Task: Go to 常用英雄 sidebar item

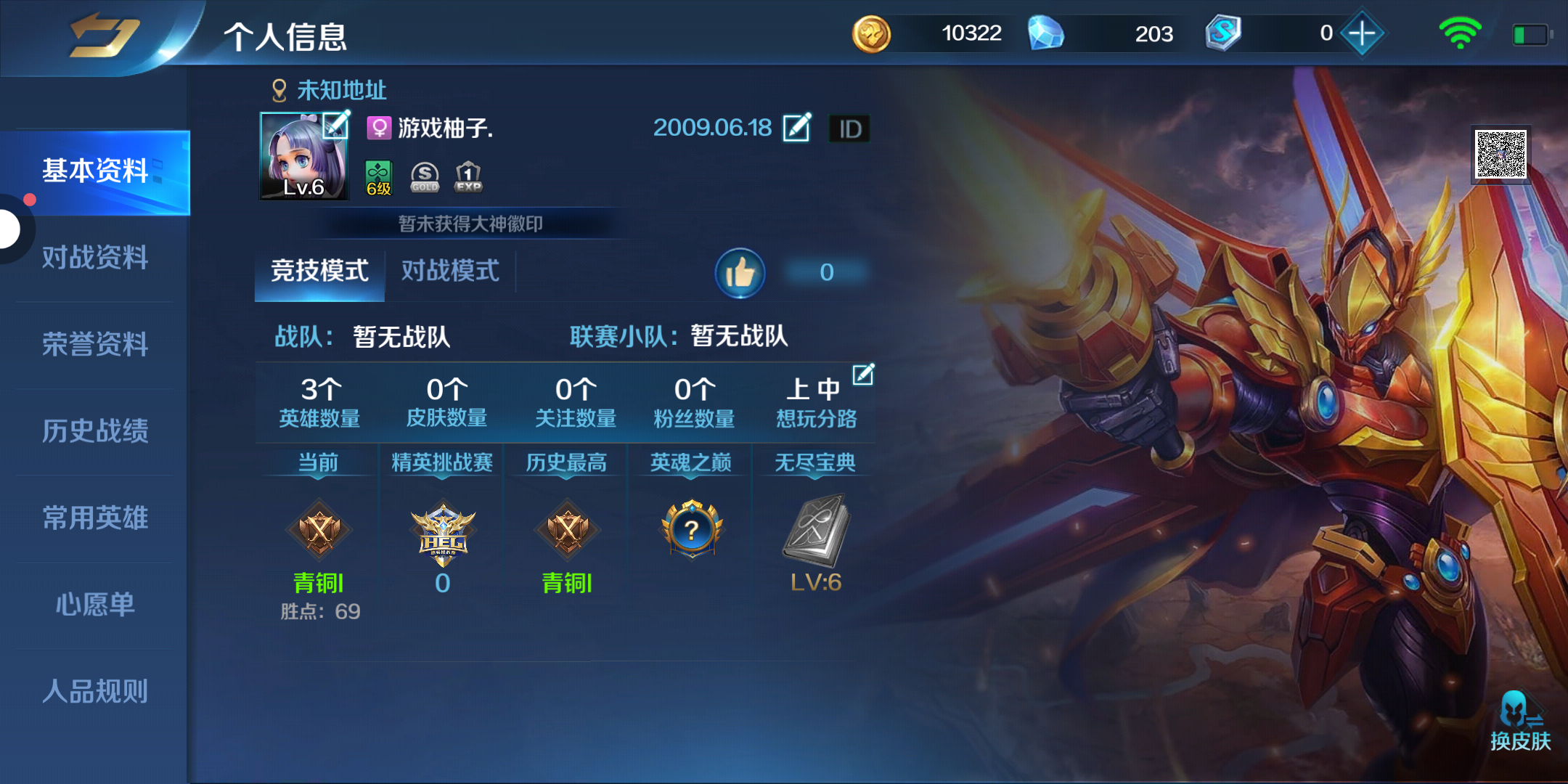Action: pos(95,518)
